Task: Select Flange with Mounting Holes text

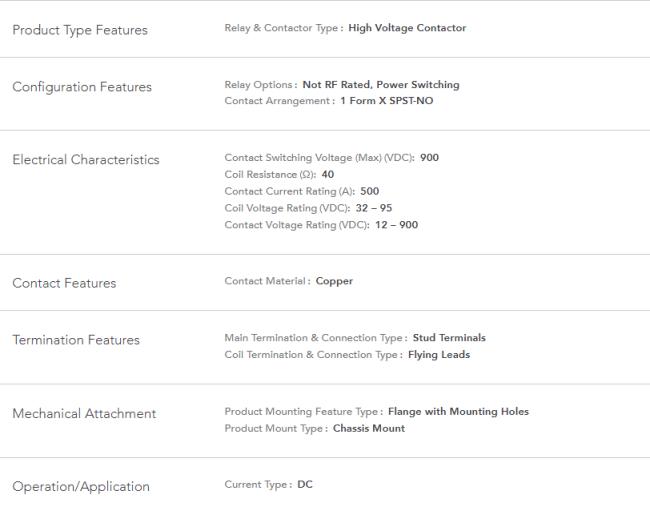Action: (458, 412)
